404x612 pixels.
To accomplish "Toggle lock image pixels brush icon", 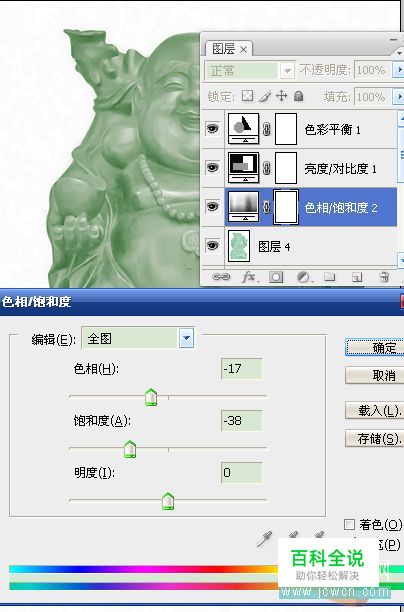I will tap(264, 96).
